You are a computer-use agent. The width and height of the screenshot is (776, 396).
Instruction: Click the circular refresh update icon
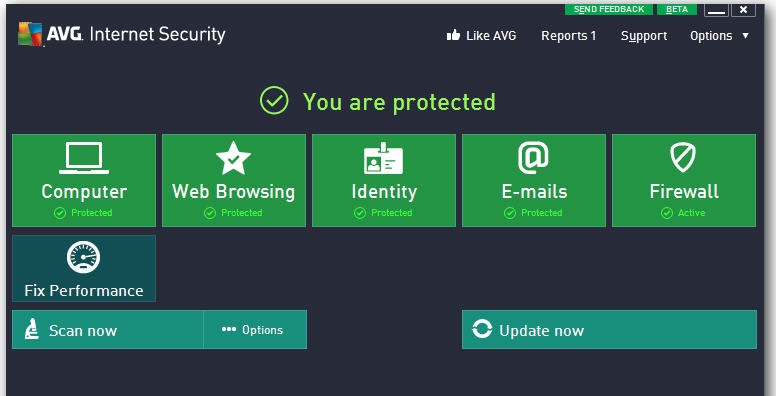coord(482,329)
